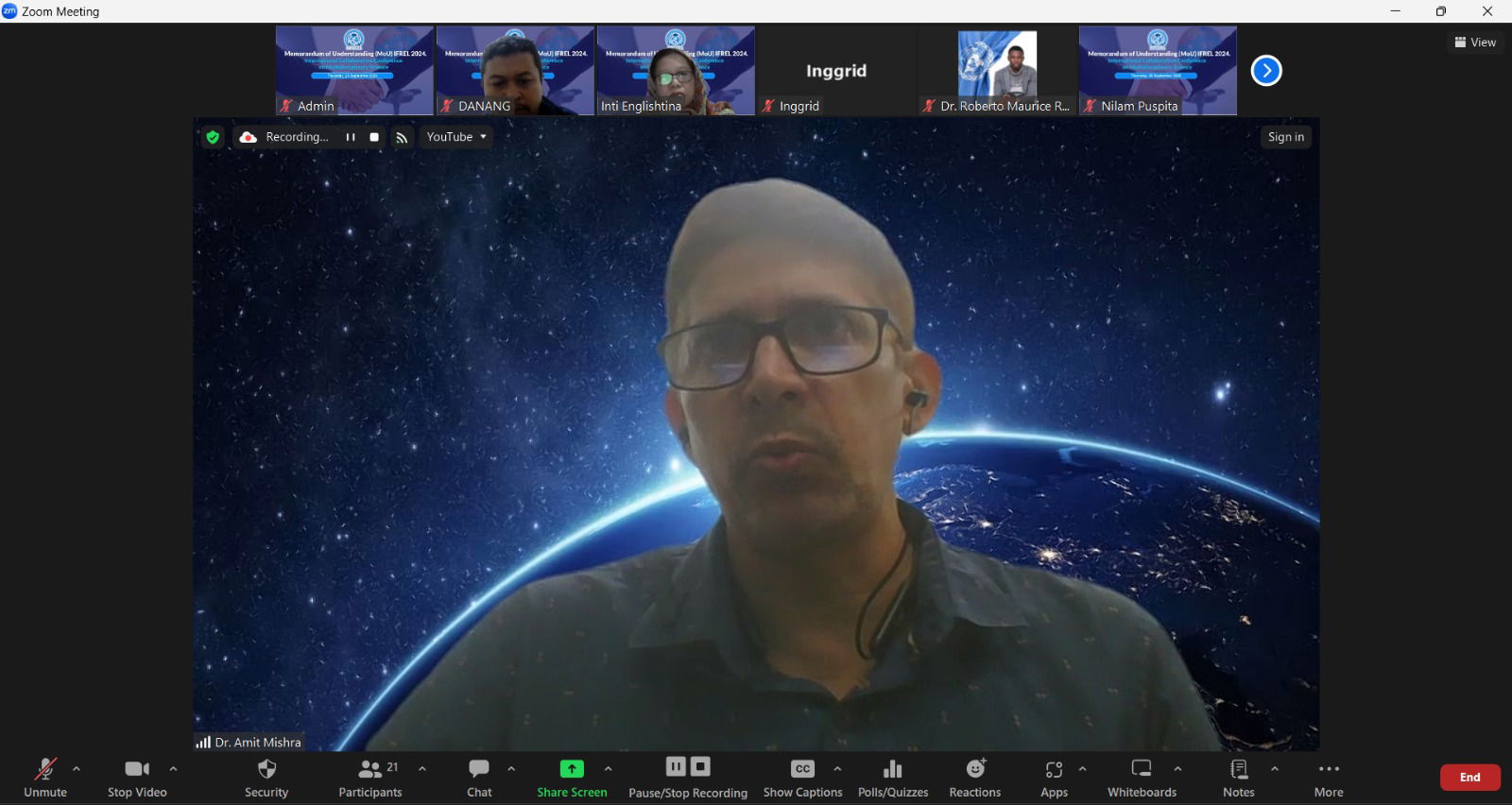Click Dr. Amit Mishra name label
The image size is (1512, 805).
[258, 743]
